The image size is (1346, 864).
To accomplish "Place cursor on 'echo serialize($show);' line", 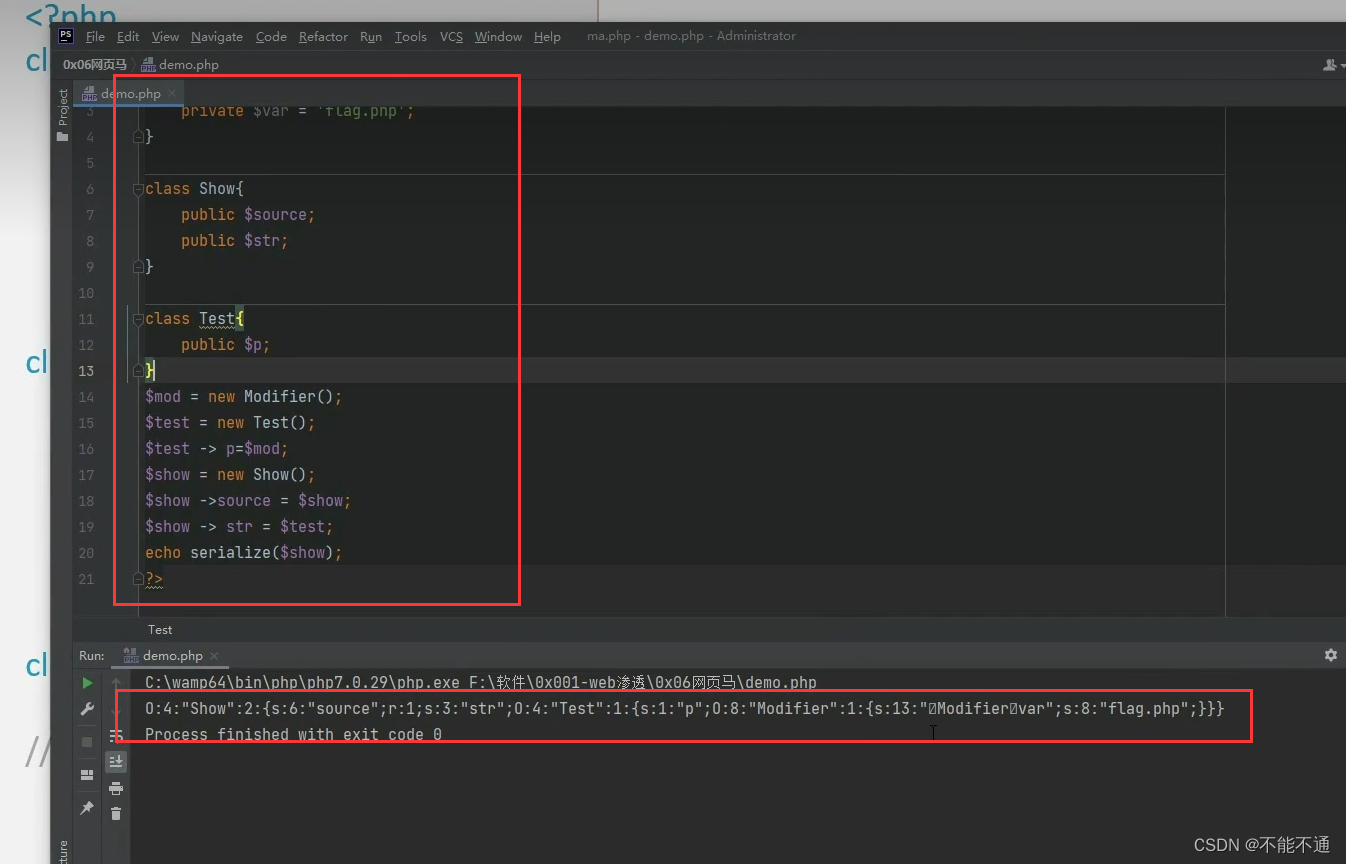I will coord(243,553).
